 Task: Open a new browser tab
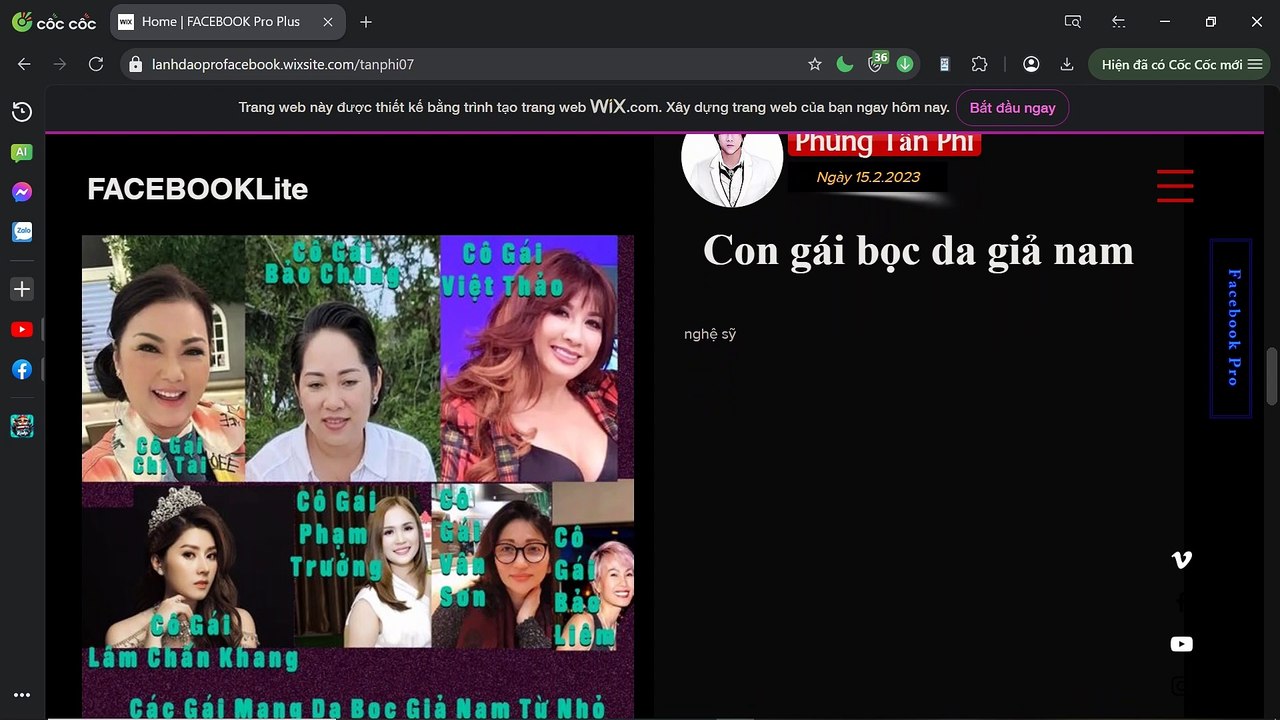coord(366,21)
